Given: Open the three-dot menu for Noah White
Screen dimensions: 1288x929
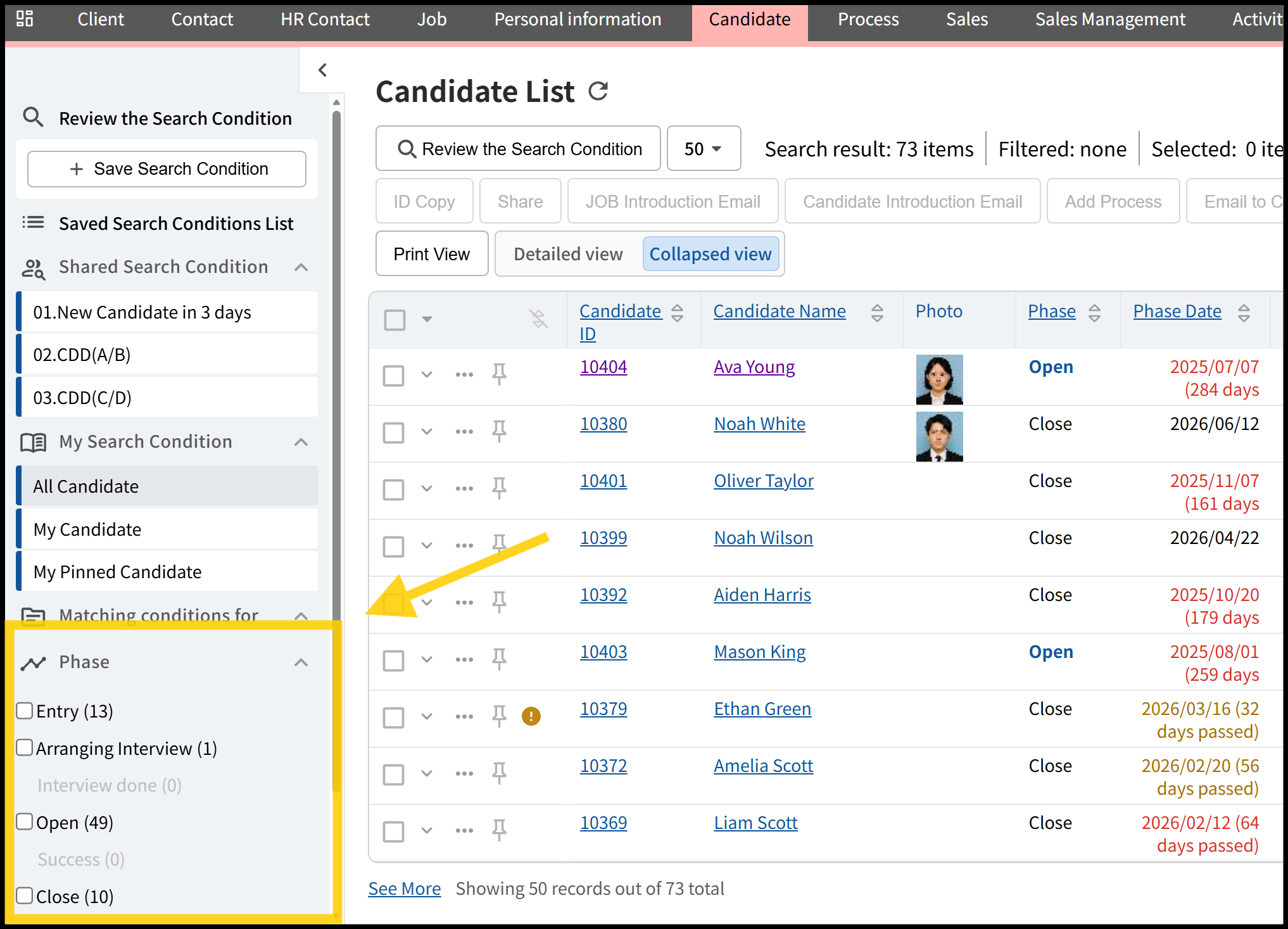Looking at the screenshot, I should click(464, 432).
